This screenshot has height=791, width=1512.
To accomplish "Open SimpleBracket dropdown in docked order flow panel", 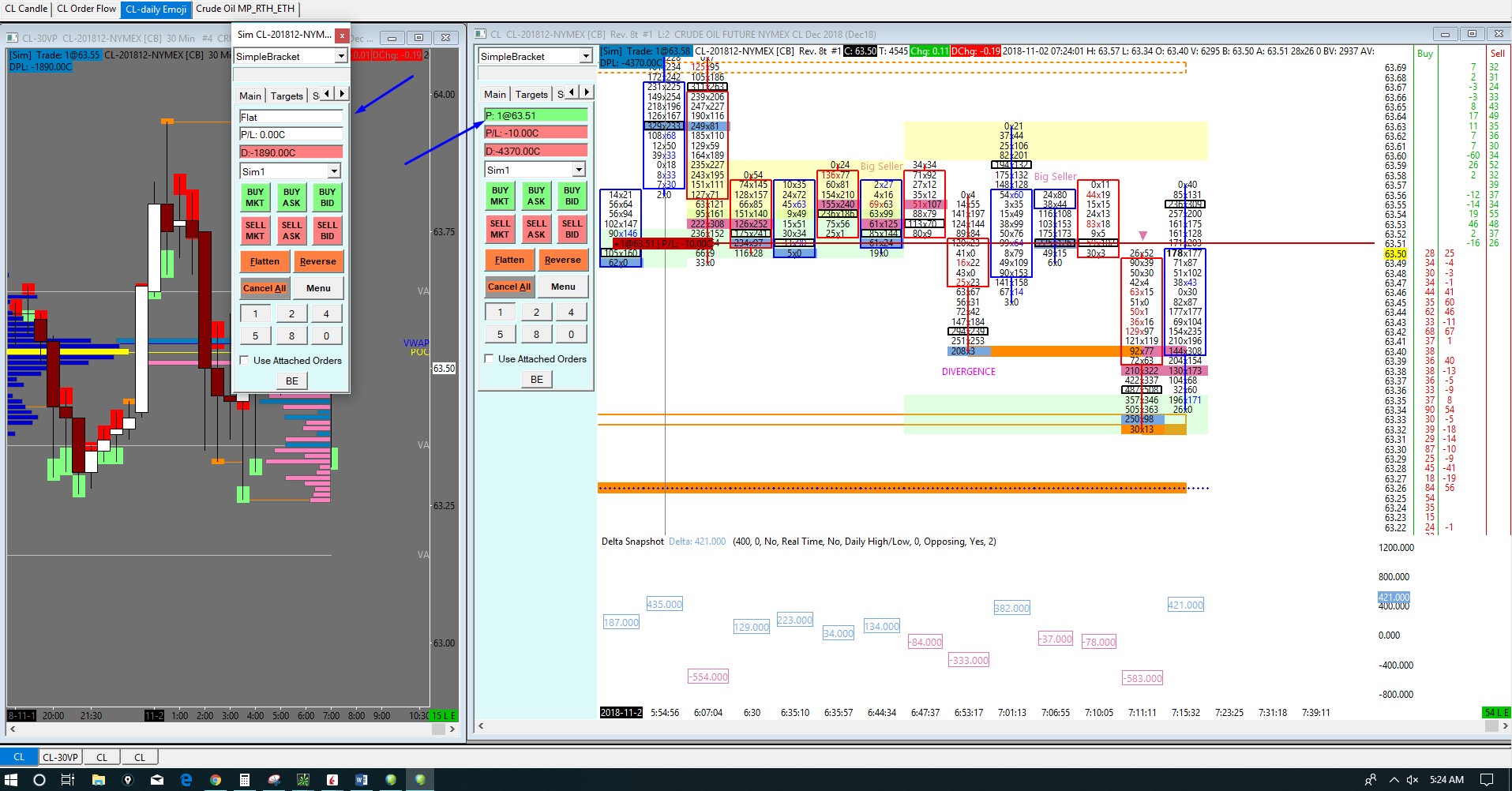I will pyautogui.click(x=585, y=57).
